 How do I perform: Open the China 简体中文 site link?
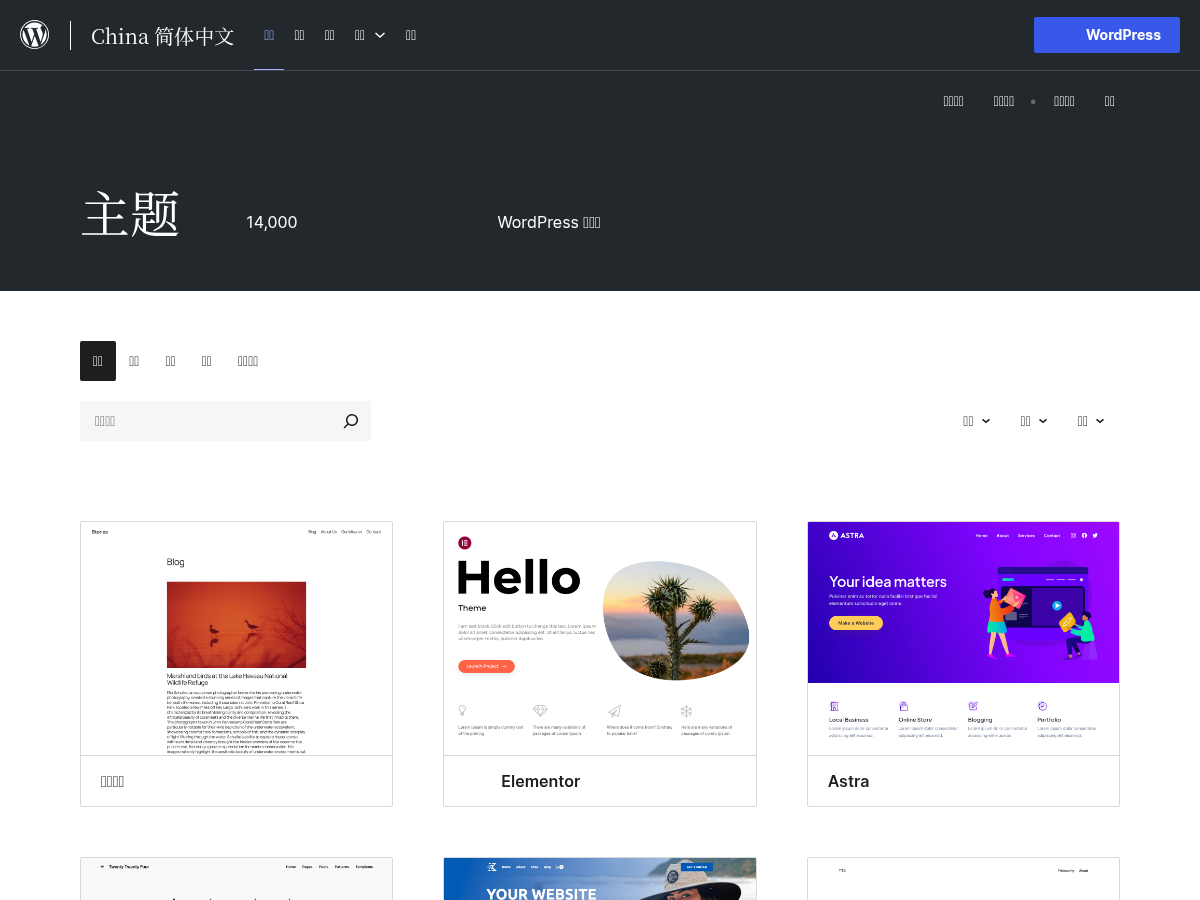point(163,36)
